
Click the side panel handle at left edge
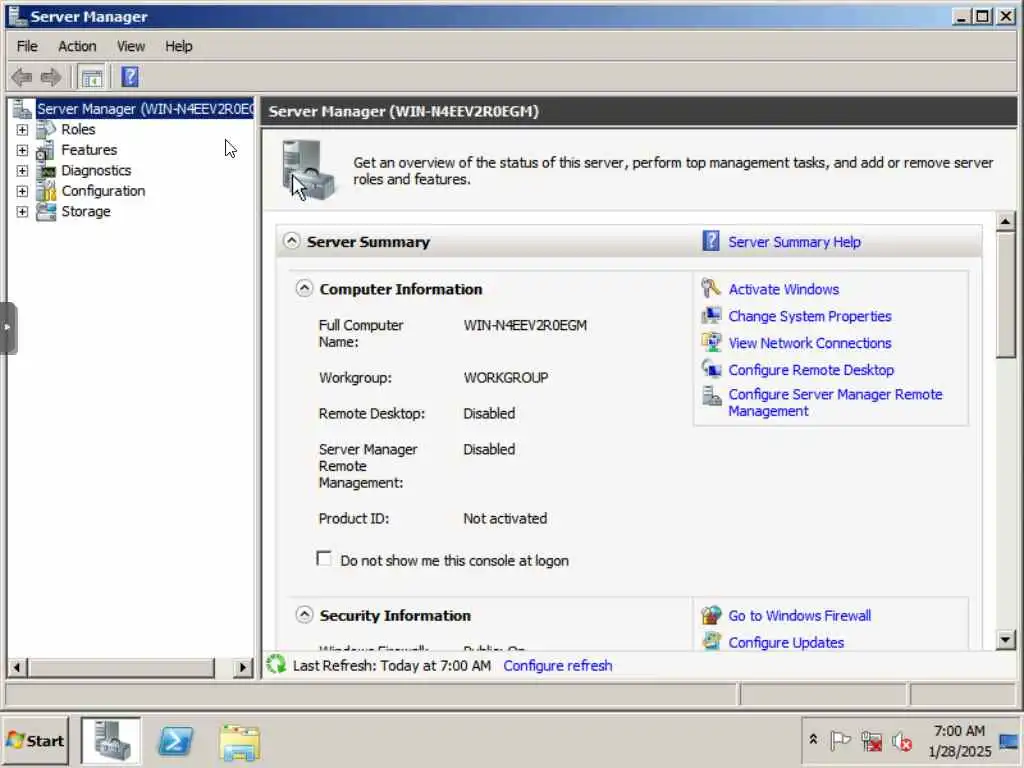[8, 328]
